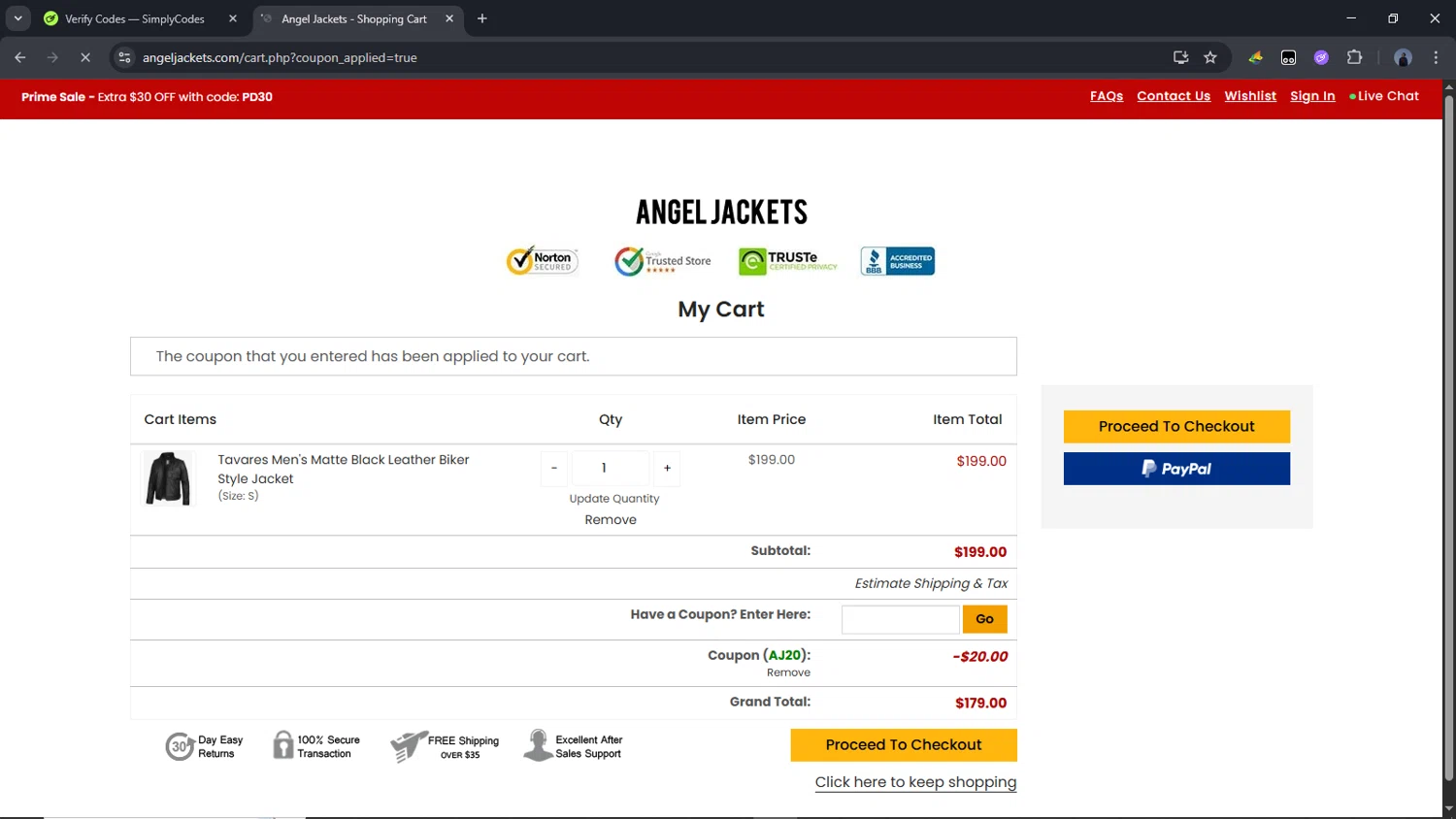This screenshot has height=819, width=1456.
Task: Open Contact Us link
Action: pos(1174,96)
